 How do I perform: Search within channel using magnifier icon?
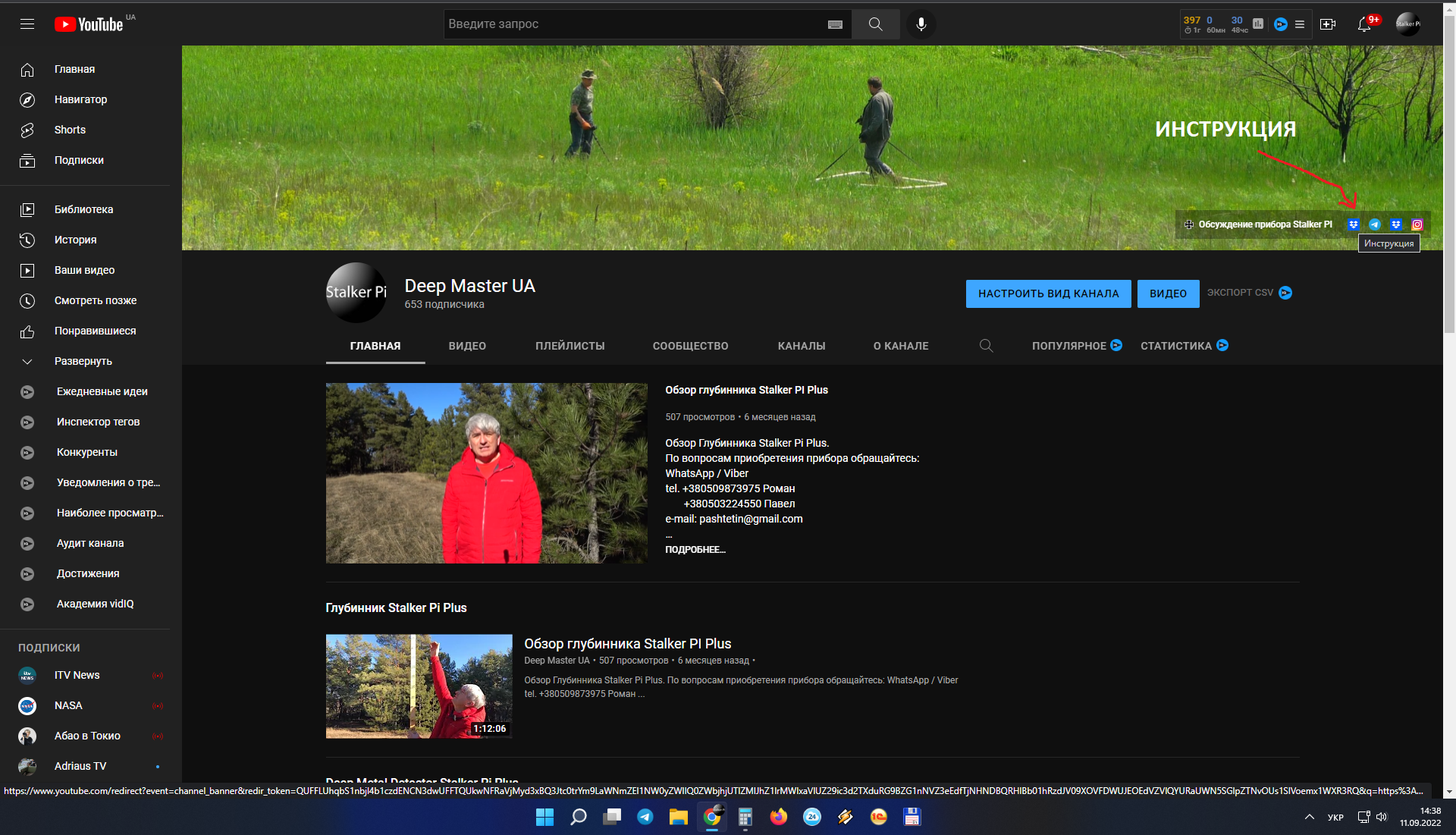tap(986, 346)
